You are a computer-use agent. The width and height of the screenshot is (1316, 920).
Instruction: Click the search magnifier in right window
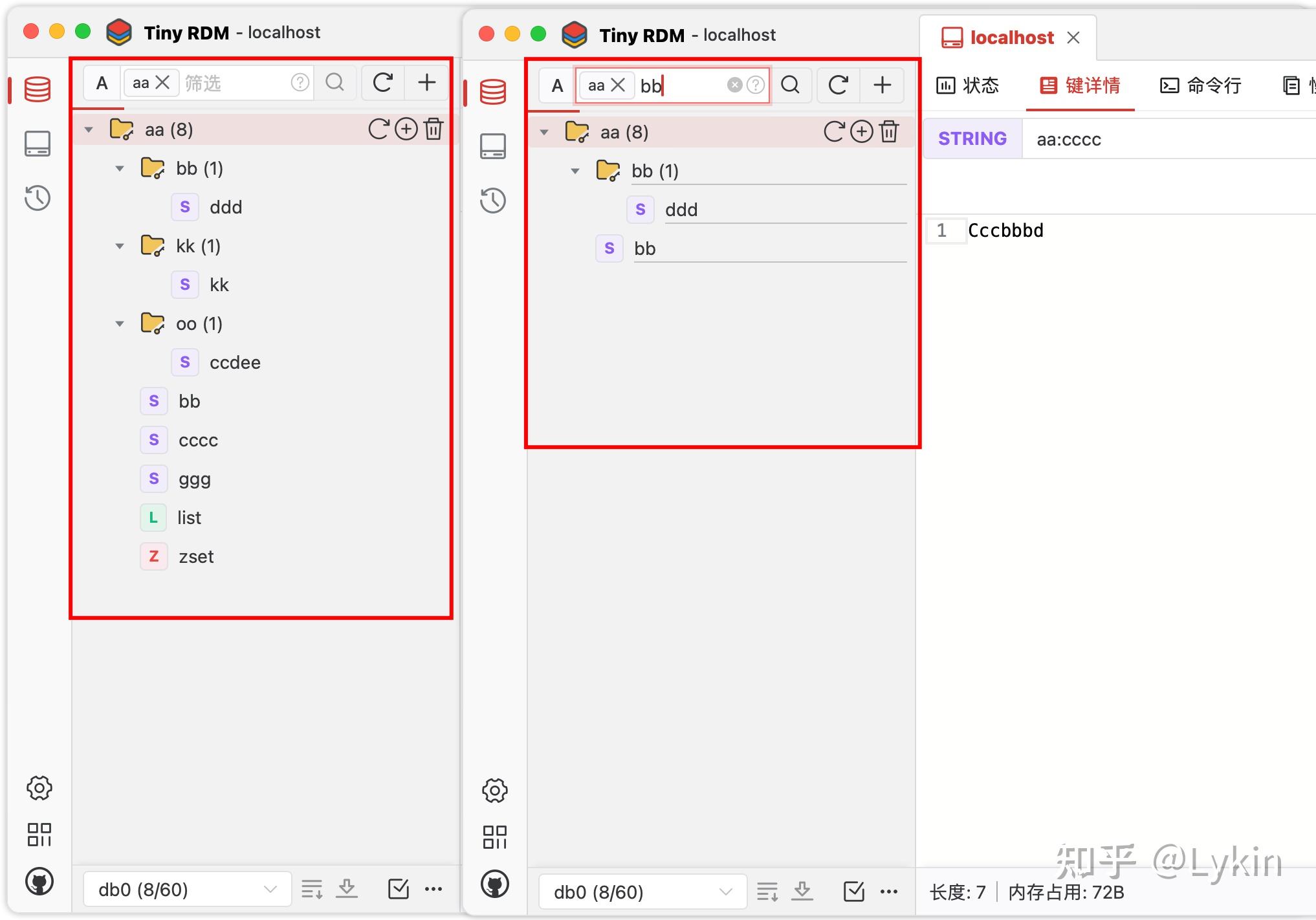pyautogui.click(x=790, y=85)
